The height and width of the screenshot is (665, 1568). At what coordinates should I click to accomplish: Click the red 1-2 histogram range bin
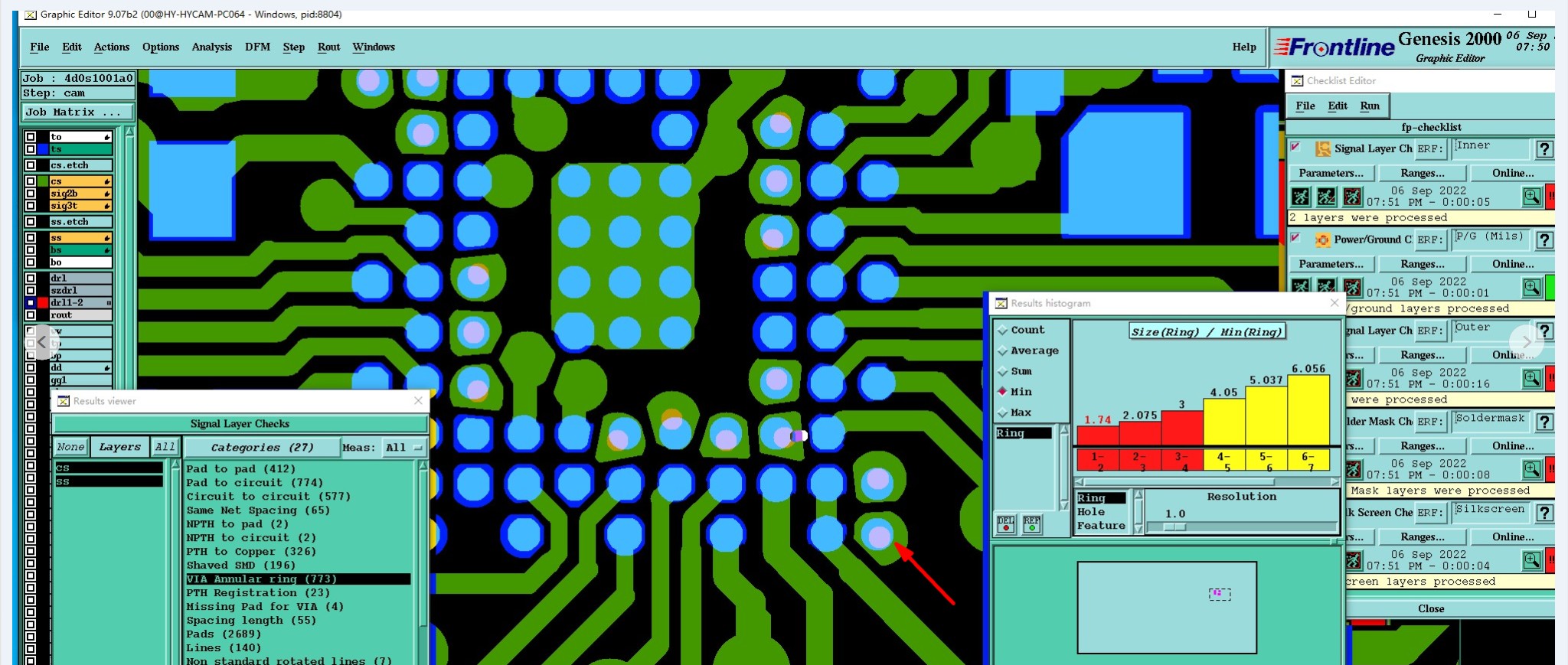1098,461
